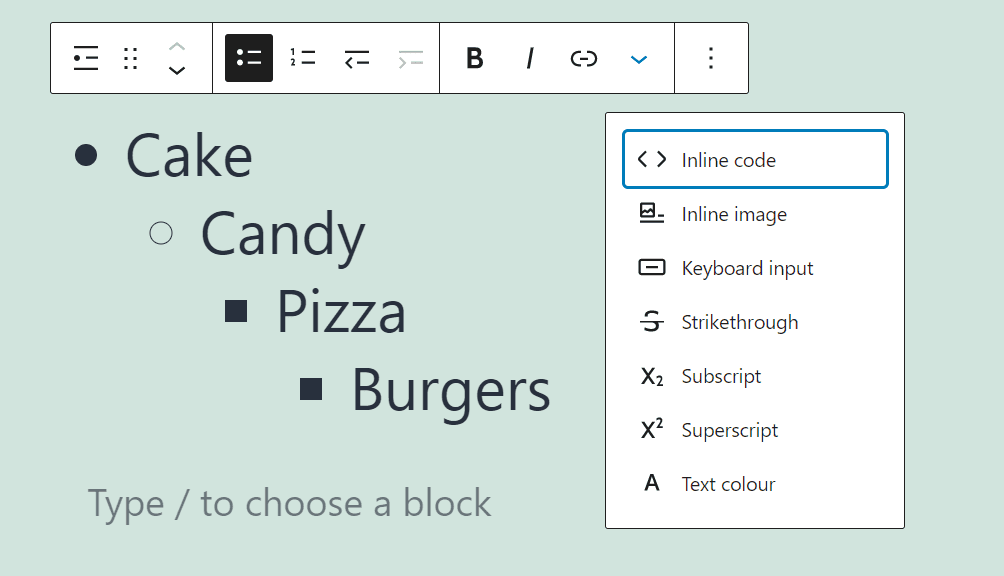Toggle bold formatting
This screenshot has height=576, width=1004.
[x=474, y=59]
